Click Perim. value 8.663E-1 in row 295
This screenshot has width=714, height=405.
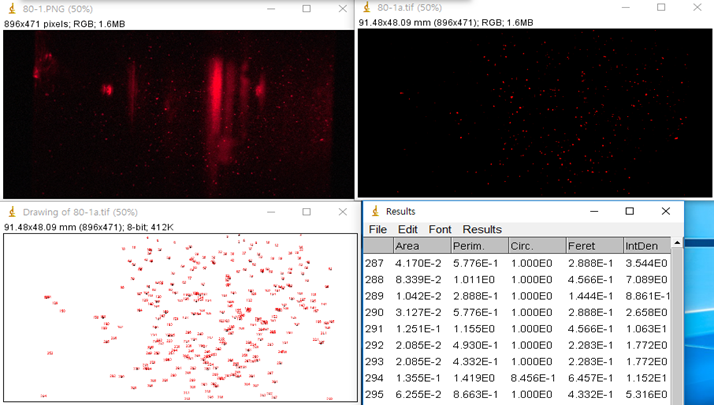click(x=475, y=394)
